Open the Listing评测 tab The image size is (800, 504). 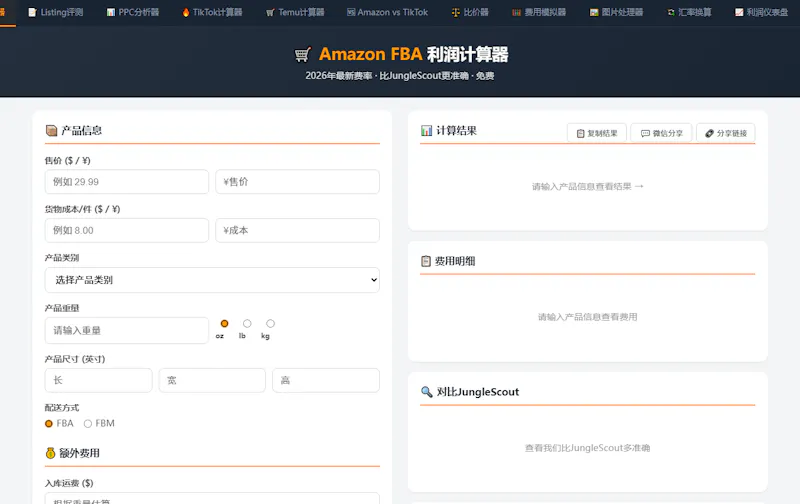(56, 12)
